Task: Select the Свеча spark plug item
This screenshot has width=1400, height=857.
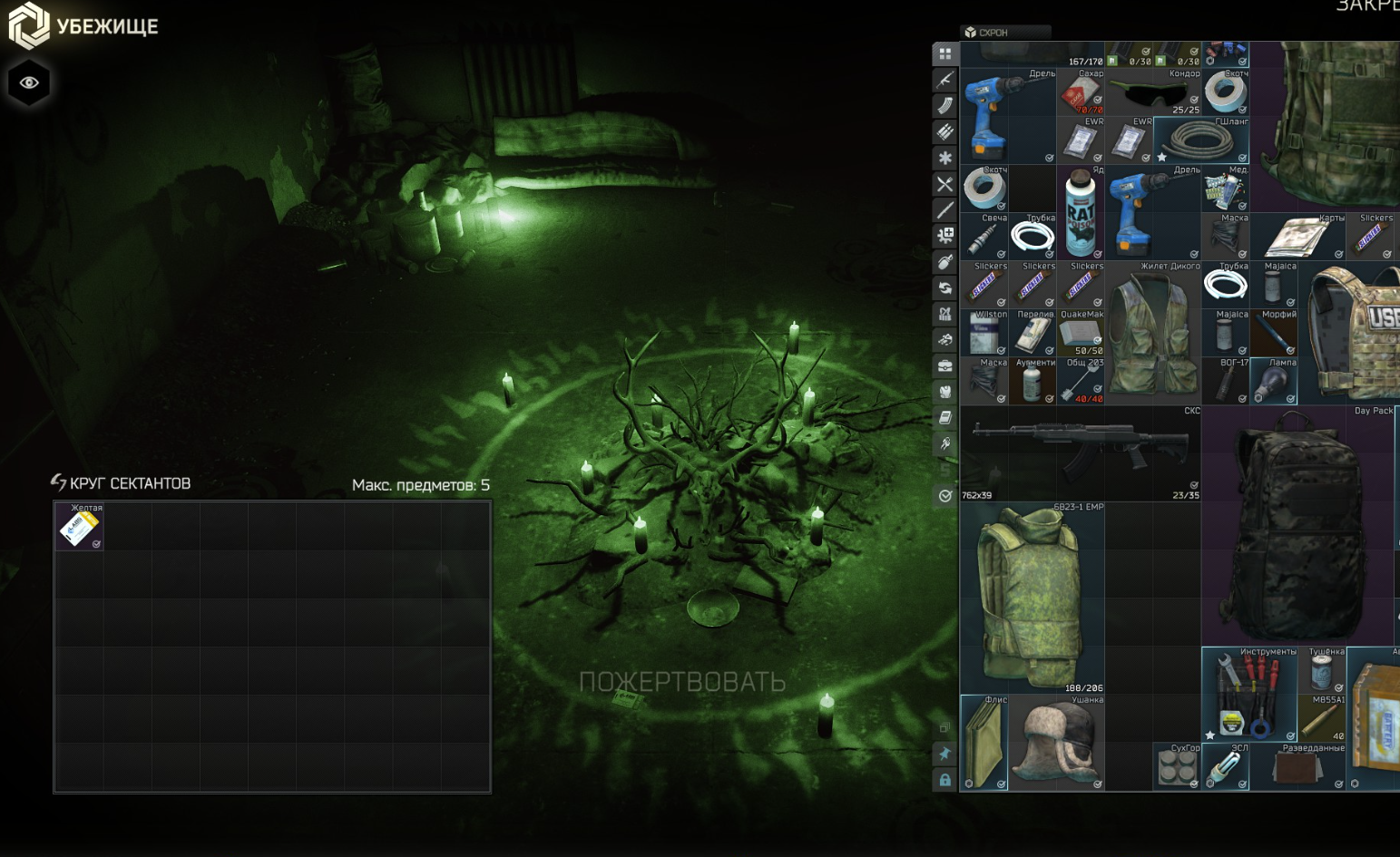Action: click(x=984, y=236)
